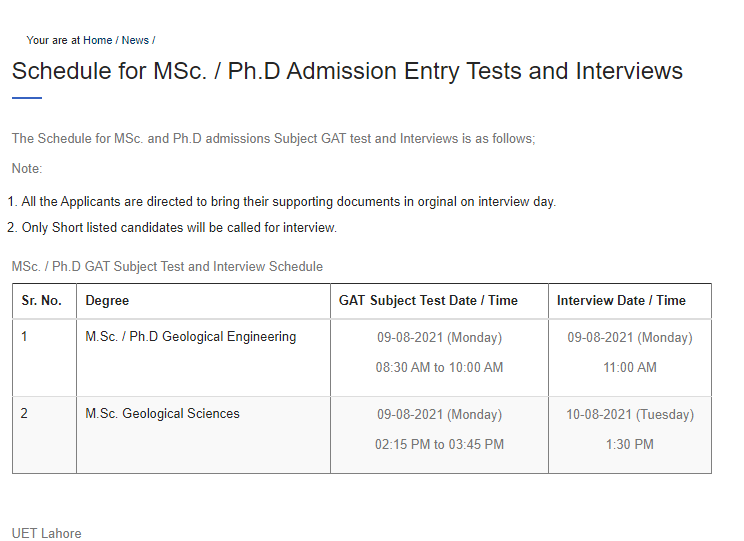The image size is (744, 541).
Task: Open the News breadcrumb link
Action: pyautogui.click(x=135, y=40)
